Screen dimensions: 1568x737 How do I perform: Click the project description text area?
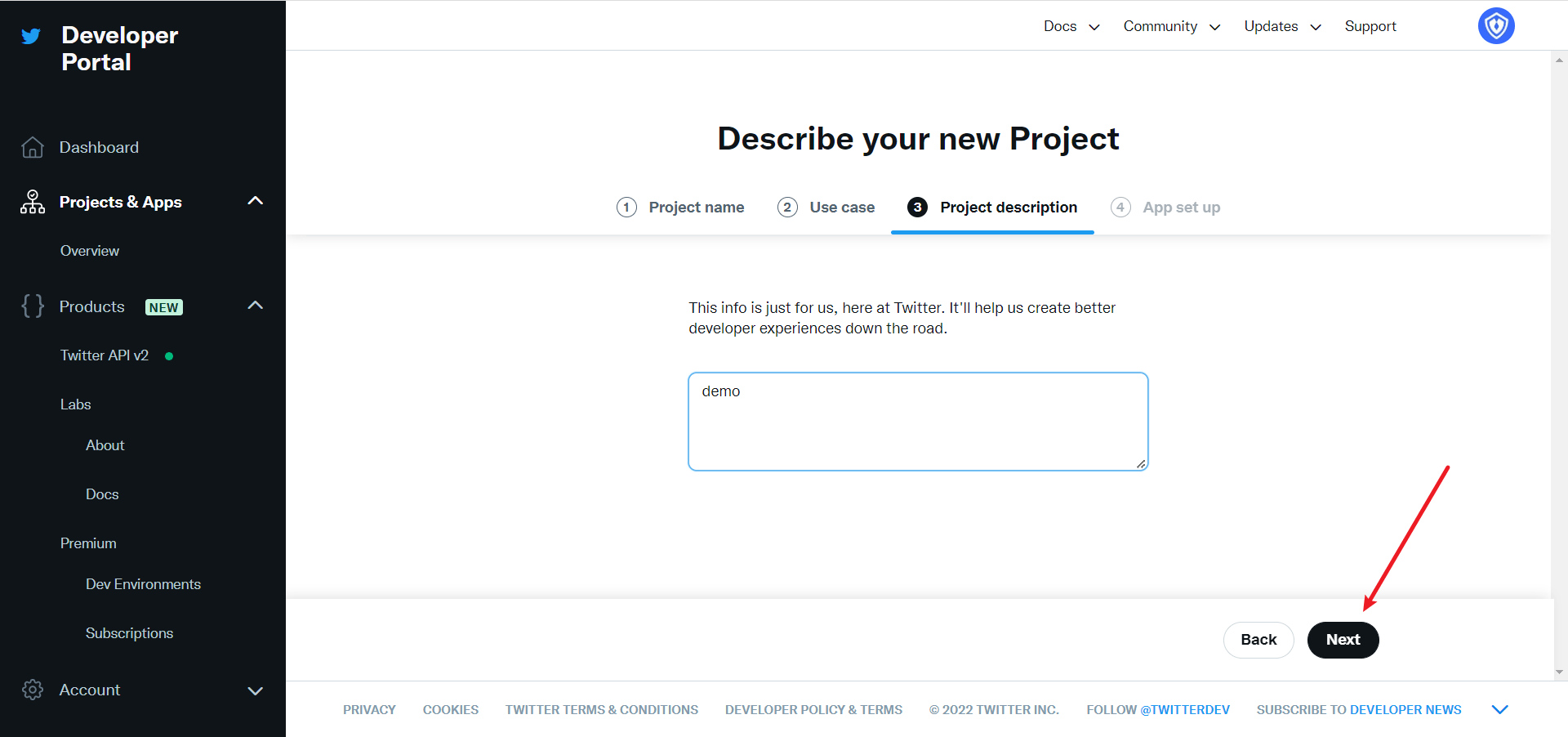(x=918, y=422)
